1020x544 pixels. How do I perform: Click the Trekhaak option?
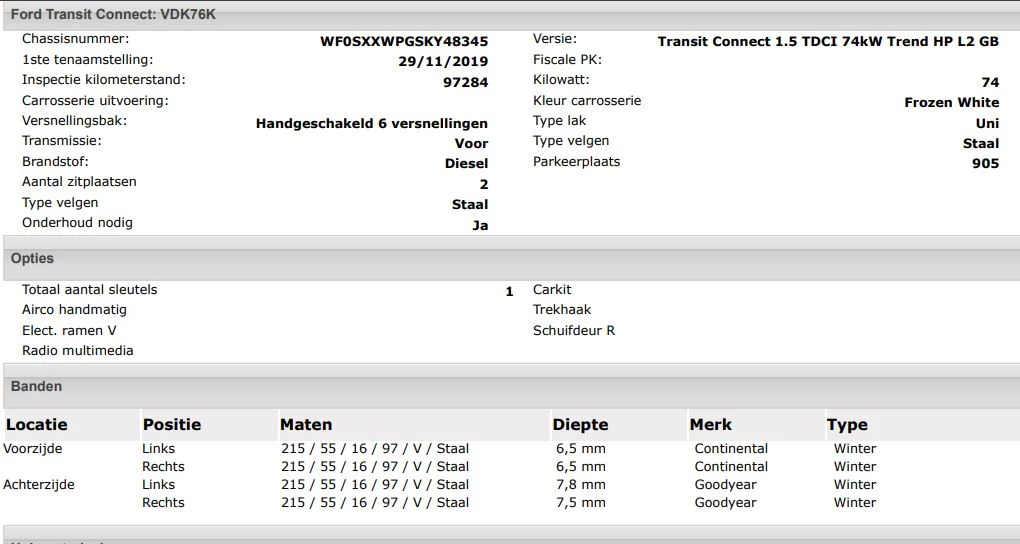(x=562, y=310)
